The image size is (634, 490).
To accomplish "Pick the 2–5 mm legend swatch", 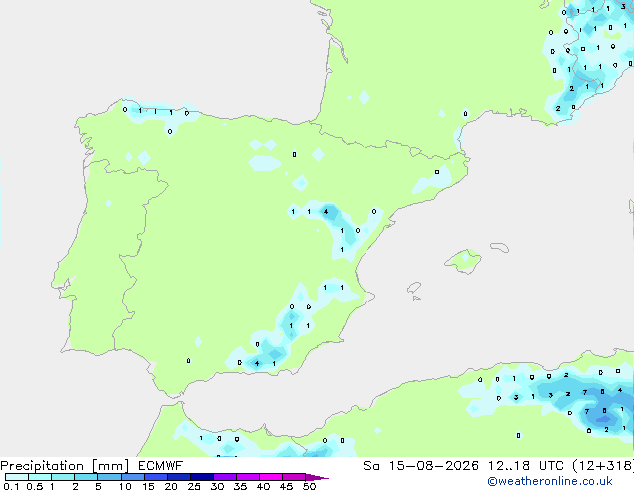I will [86, 477].
